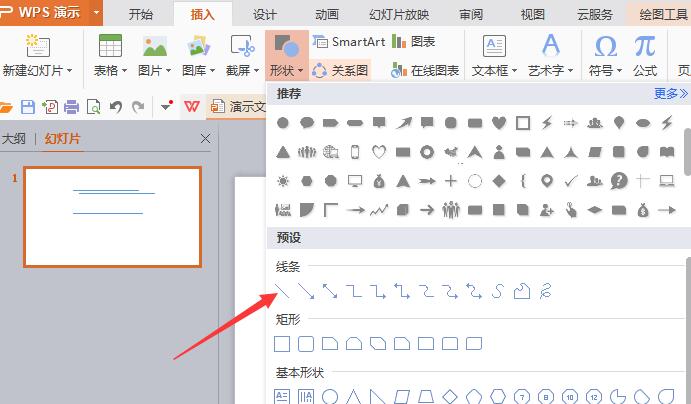This screenshot has width=691, height=404.
Task: Expand the 截屏 screenshot dropdown
Action: tap(256, 70)
